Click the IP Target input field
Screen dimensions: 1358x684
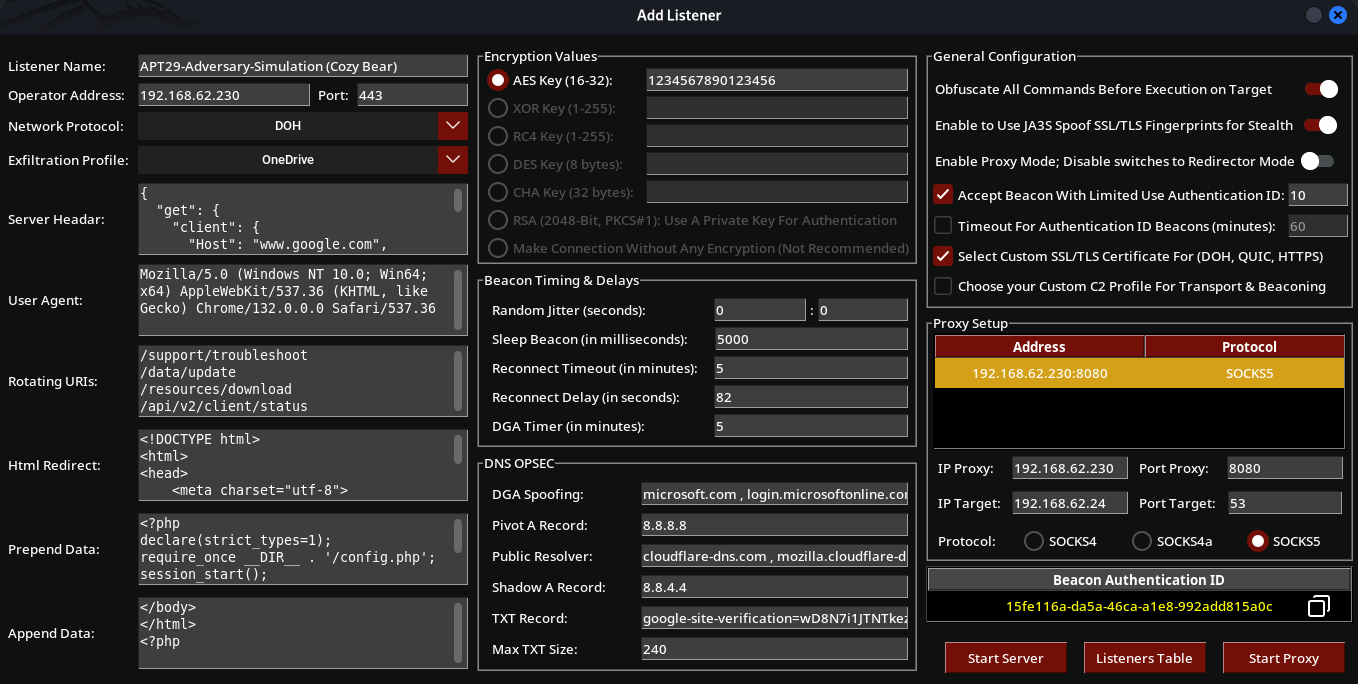pyautogui.click(x=1070, y=503)
